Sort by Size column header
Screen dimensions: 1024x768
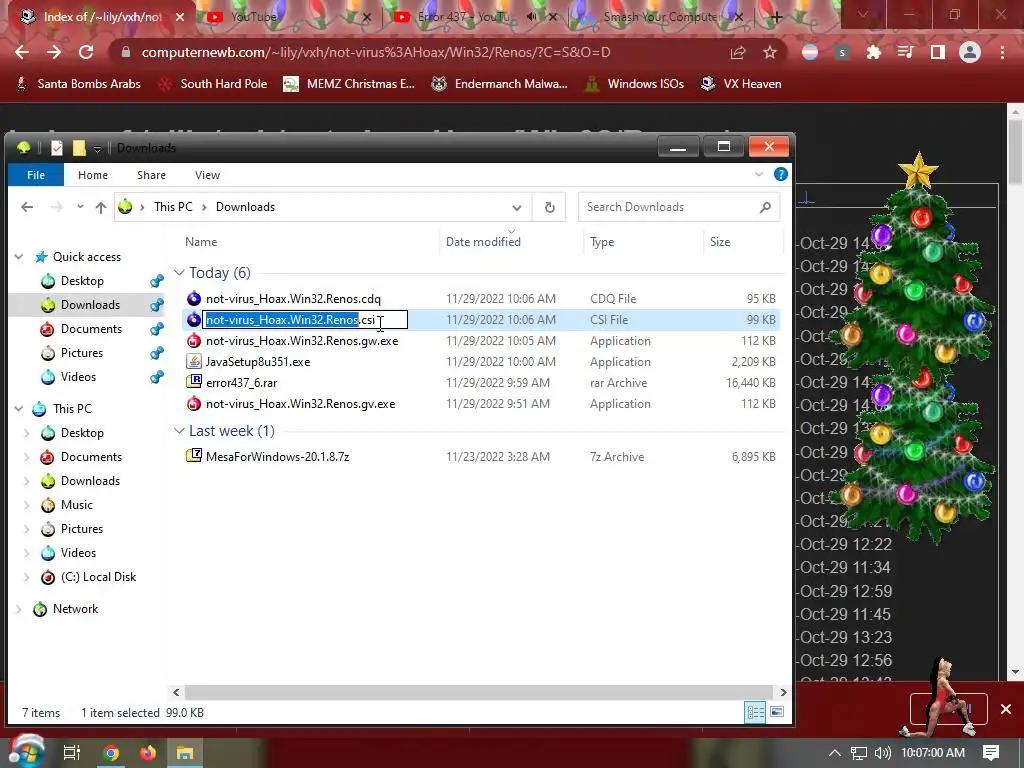tap(720, 242)
